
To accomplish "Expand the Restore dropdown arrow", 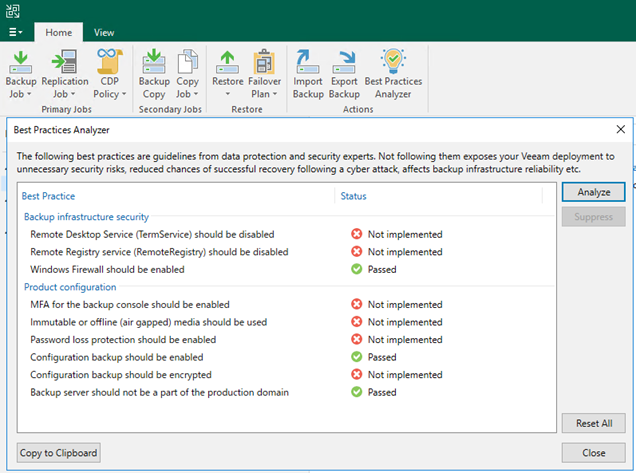I will (228, 94).
